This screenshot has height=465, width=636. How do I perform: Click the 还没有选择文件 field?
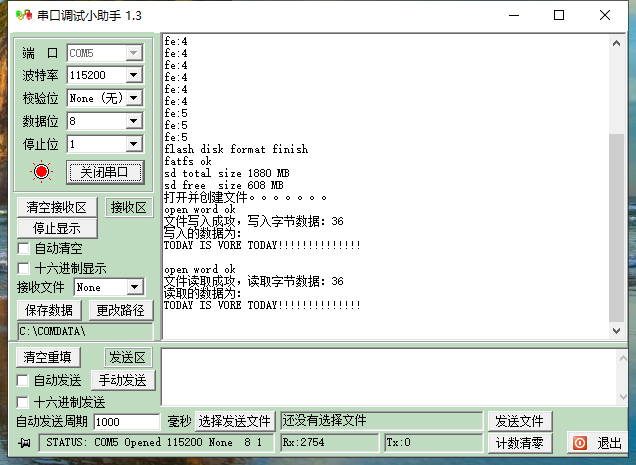(382, 421)
